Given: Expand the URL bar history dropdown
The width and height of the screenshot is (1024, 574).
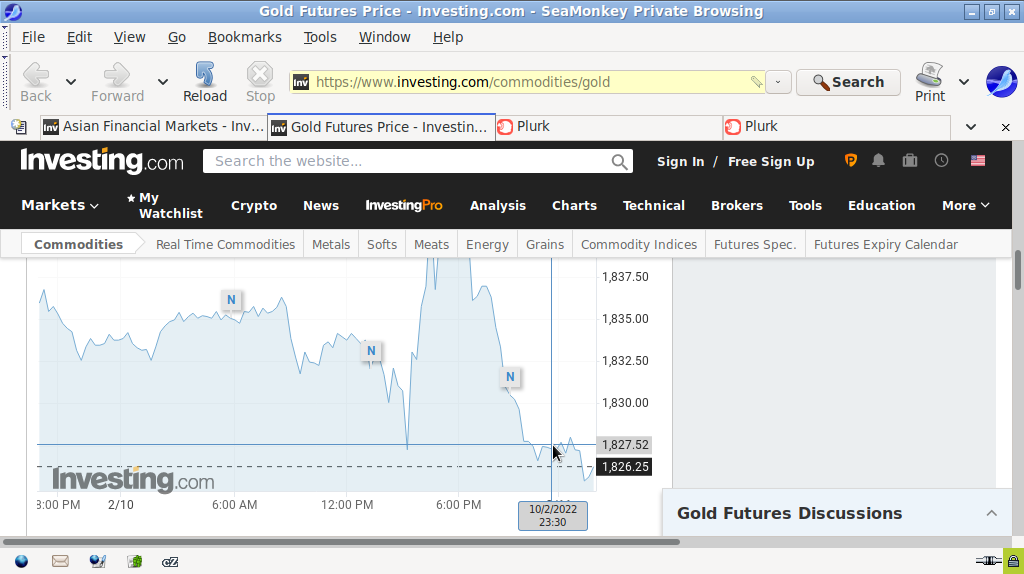Looking at the screenshot, I should (x=778, y=82).
